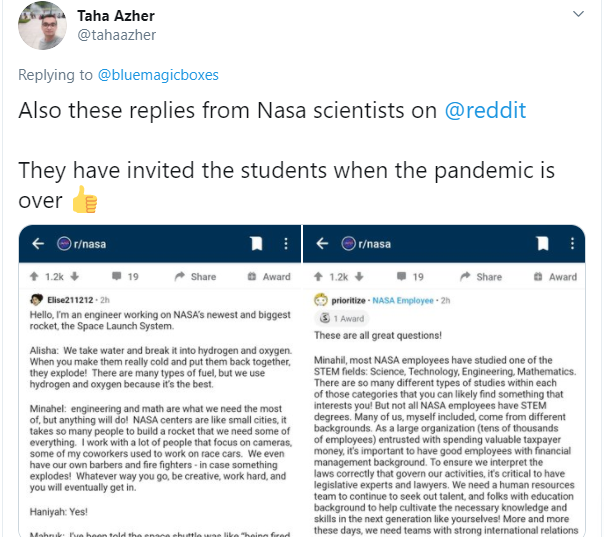Open the @reddit mention link
The width and height of the screenshot is (604, 537).
(485, 111)
